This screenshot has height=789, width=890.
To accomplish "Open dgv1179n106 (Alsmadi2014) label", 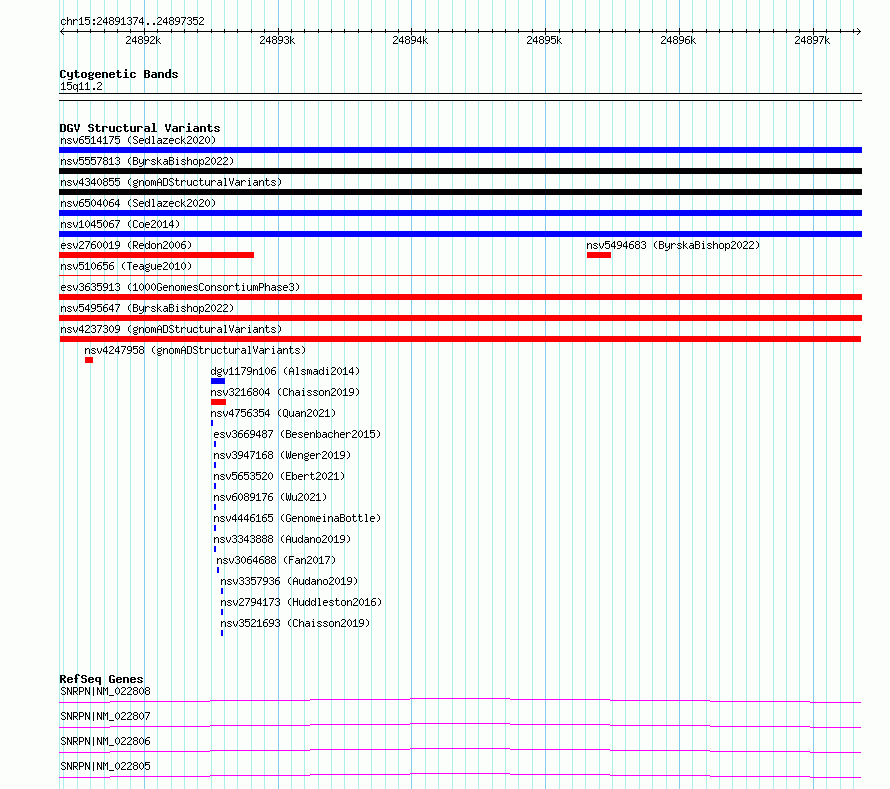I will click(x=285, y=371).
